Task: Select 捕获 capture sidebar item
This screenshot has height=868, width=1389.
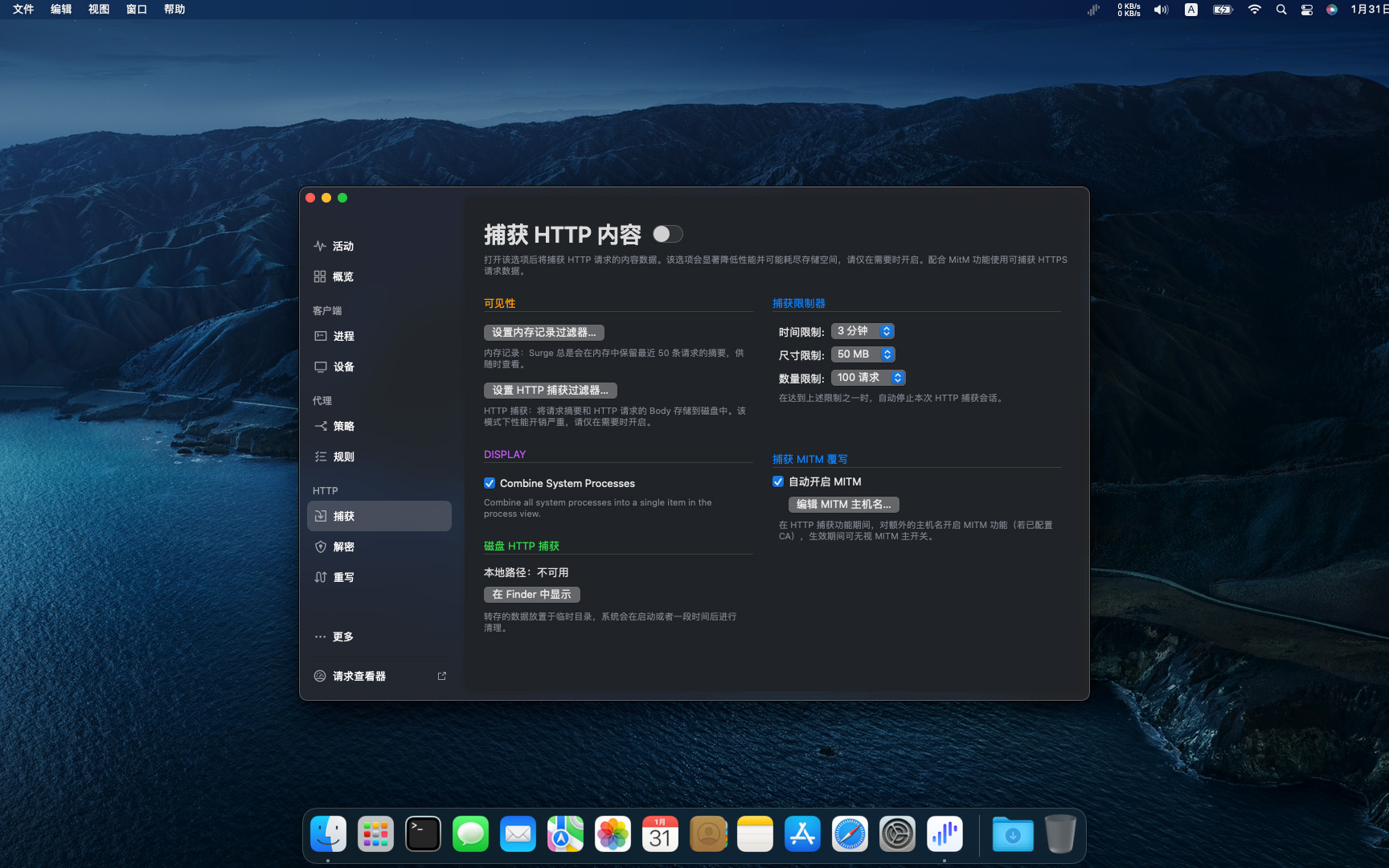Action: point(379,516)
